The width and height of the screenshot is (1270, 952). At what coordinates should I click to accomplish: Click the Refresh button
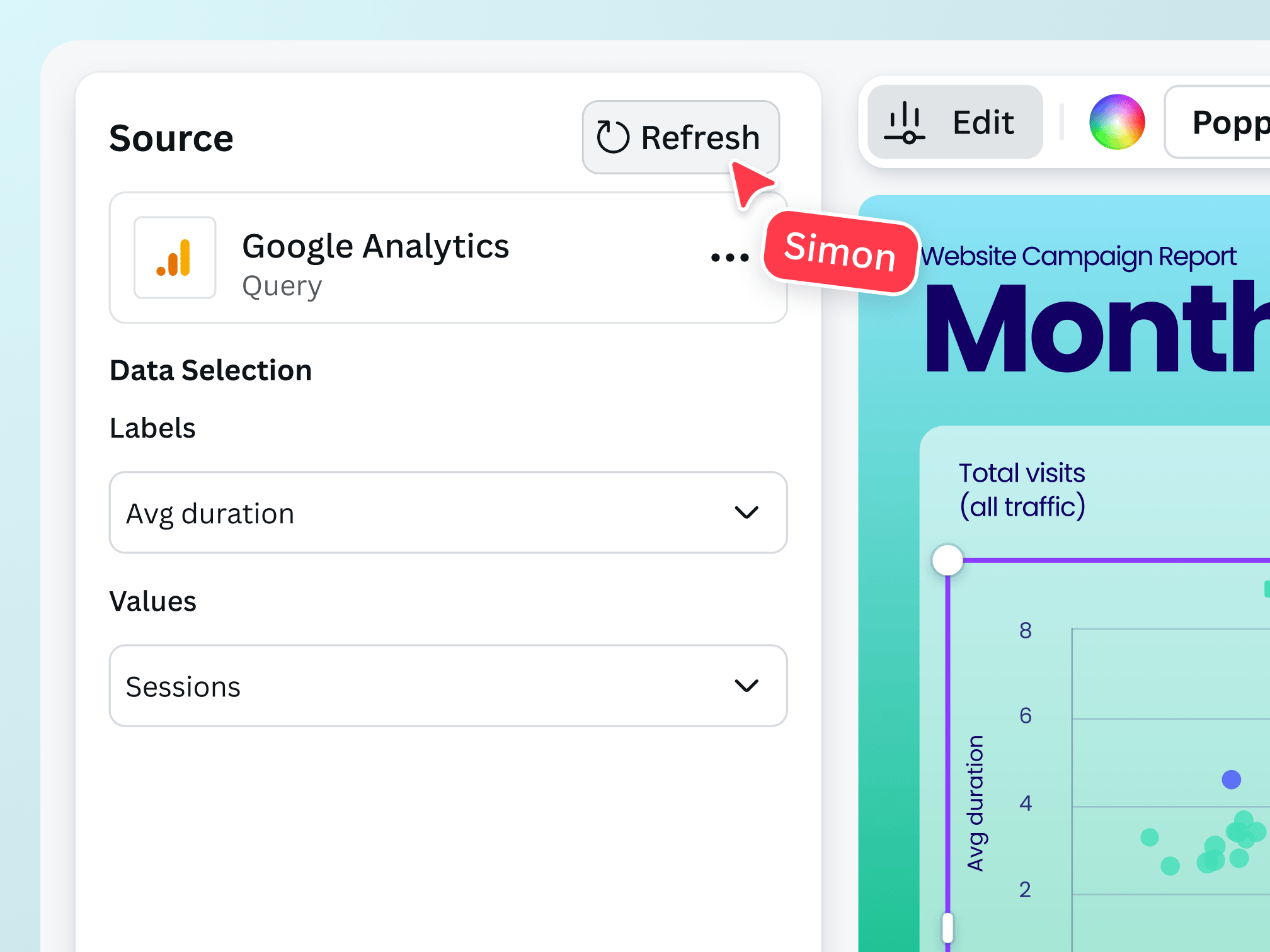681,137
